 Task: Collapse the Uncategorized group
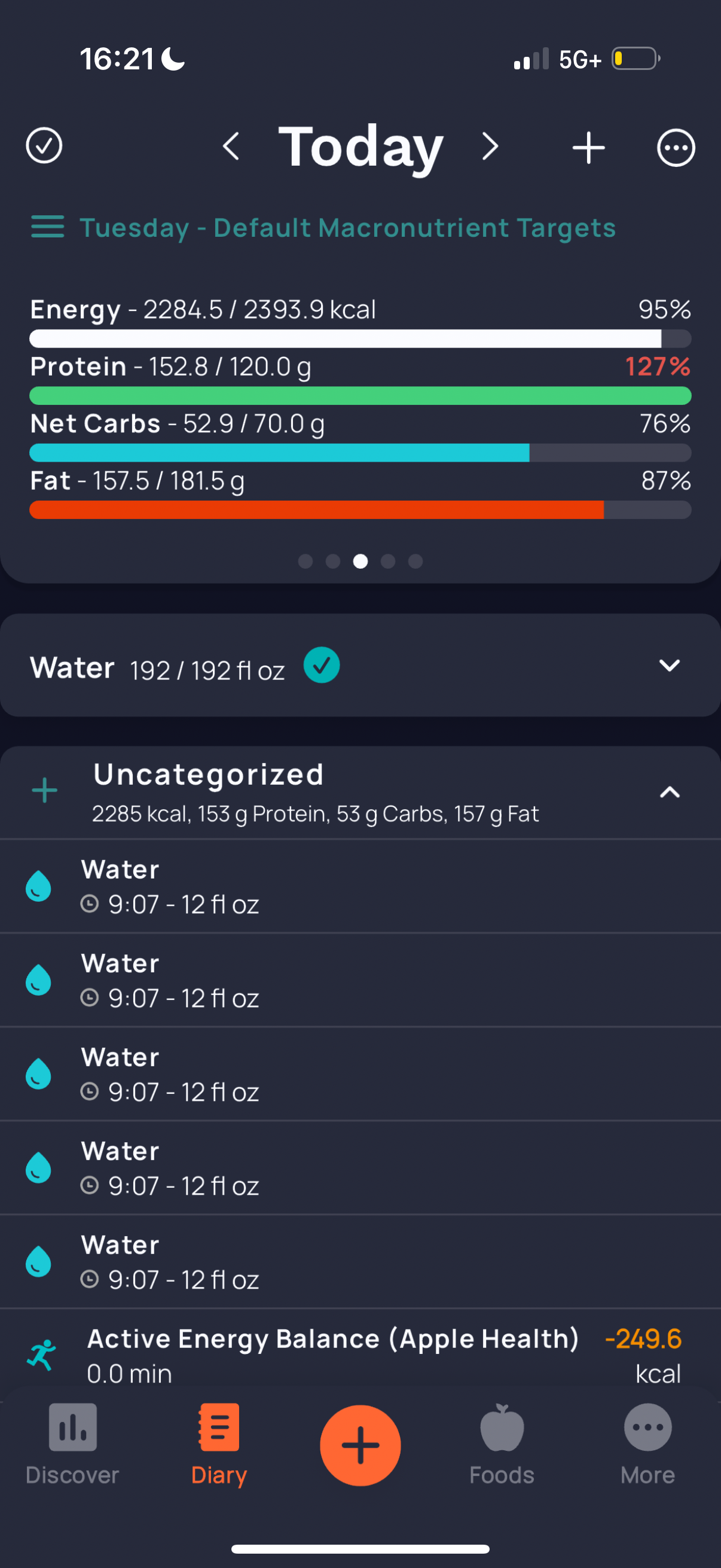(670, 792)
